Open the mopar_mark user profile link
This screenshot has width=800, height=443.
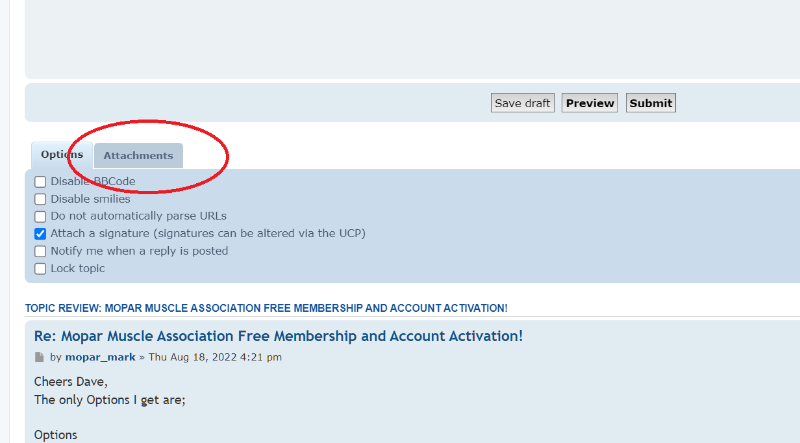pos(100,357)
